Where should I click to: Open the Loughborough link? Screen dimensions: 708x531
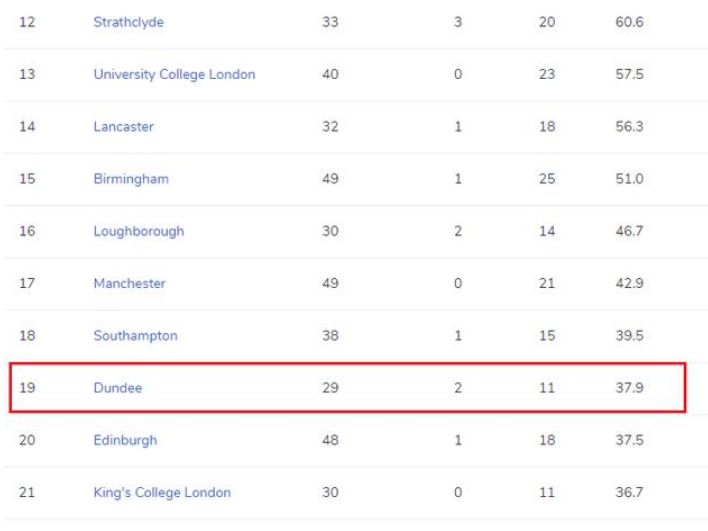[139, 231]
